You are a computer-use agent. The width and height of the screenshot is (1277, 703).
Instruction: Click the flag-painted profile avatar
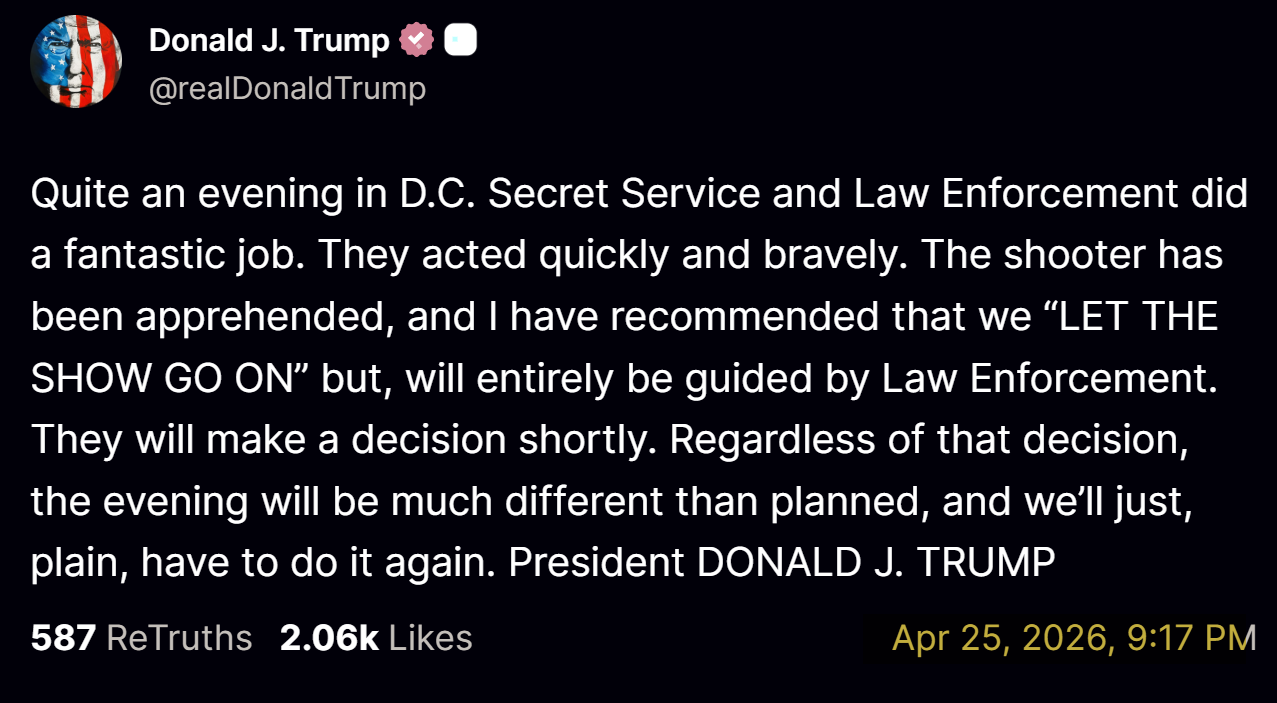[x=76, y=62]
